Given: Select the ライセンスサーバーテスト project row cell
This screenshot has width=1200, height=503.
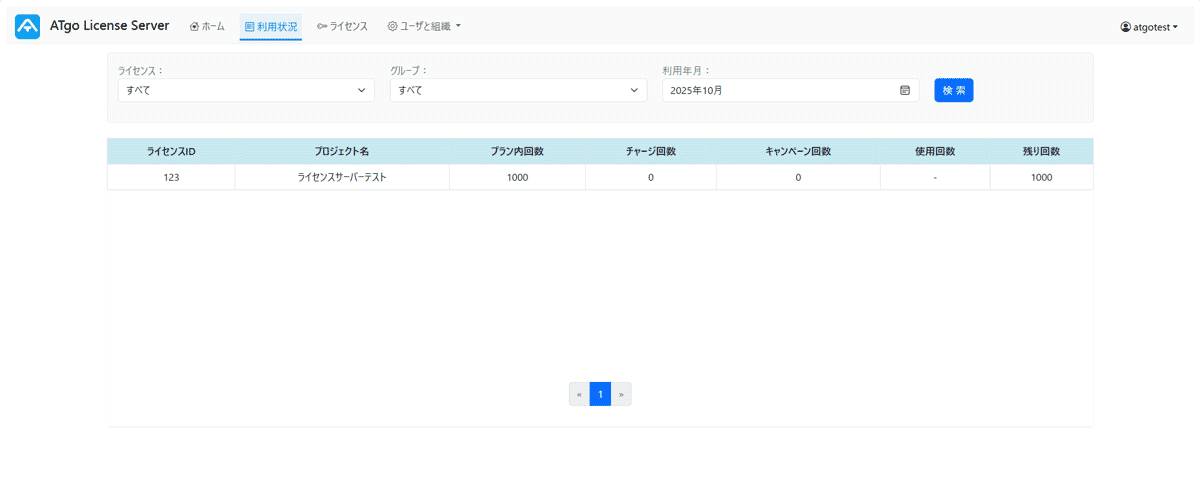Looking at the screenshot, I should [342, 177].
